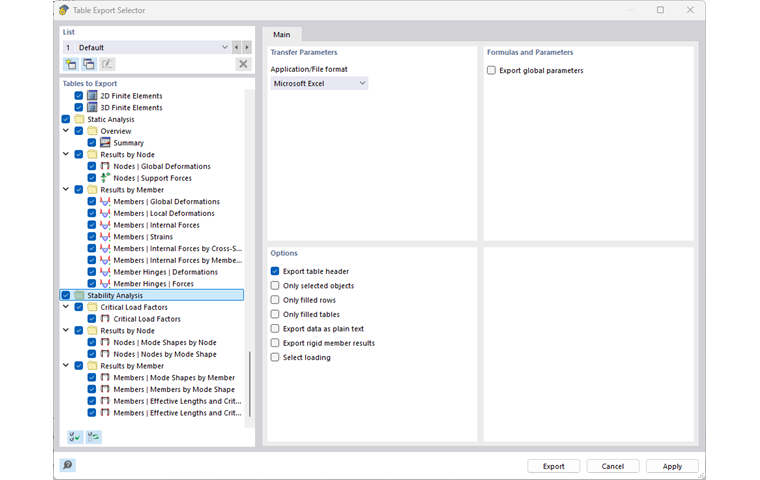The width and height of the screenshot is (760, 480).
Task: Click the Stability Analysis folder icon
Action: (79, 295)
